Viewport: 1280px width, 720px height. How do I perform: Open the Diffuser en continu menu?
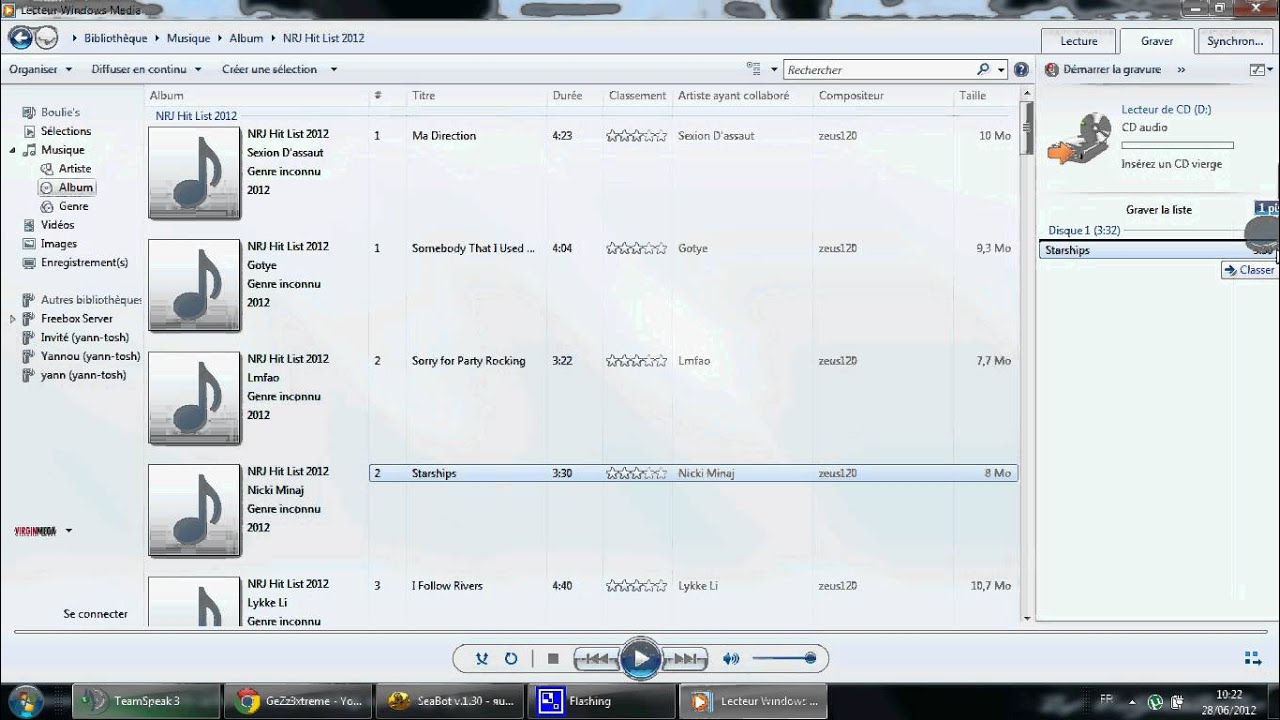[146, 69]
